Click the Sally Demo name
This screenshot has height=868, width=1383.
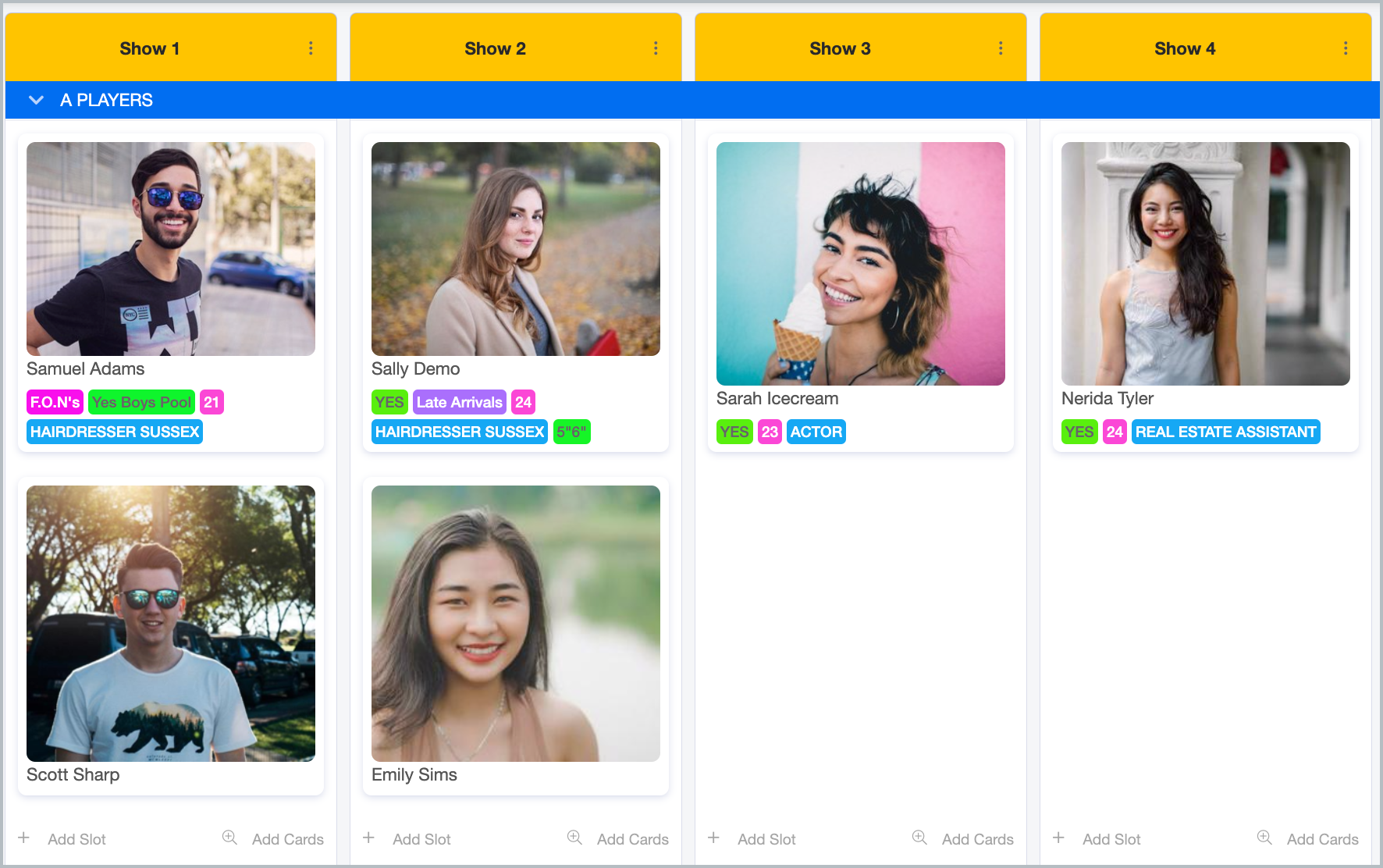point(416,368)
